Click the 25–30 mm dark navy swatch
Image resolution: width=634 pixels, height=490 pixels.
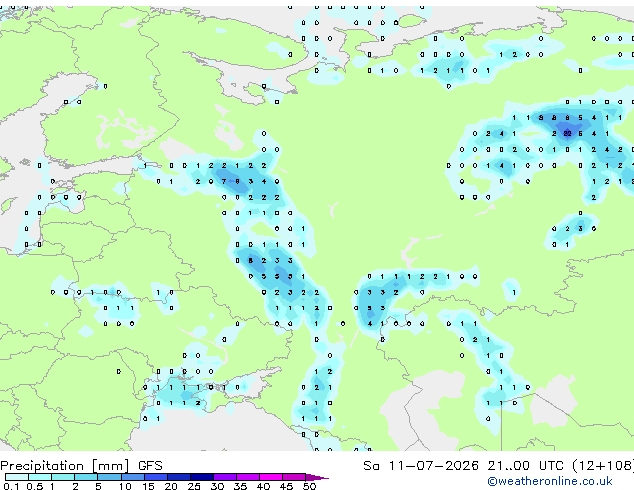pos(202,477)
